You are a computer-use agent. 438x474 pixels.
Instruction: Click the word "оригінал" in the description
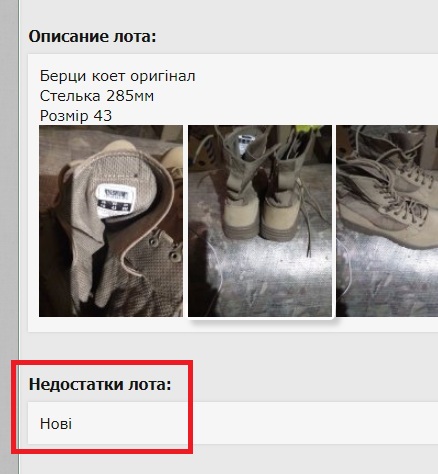[162, 77]
